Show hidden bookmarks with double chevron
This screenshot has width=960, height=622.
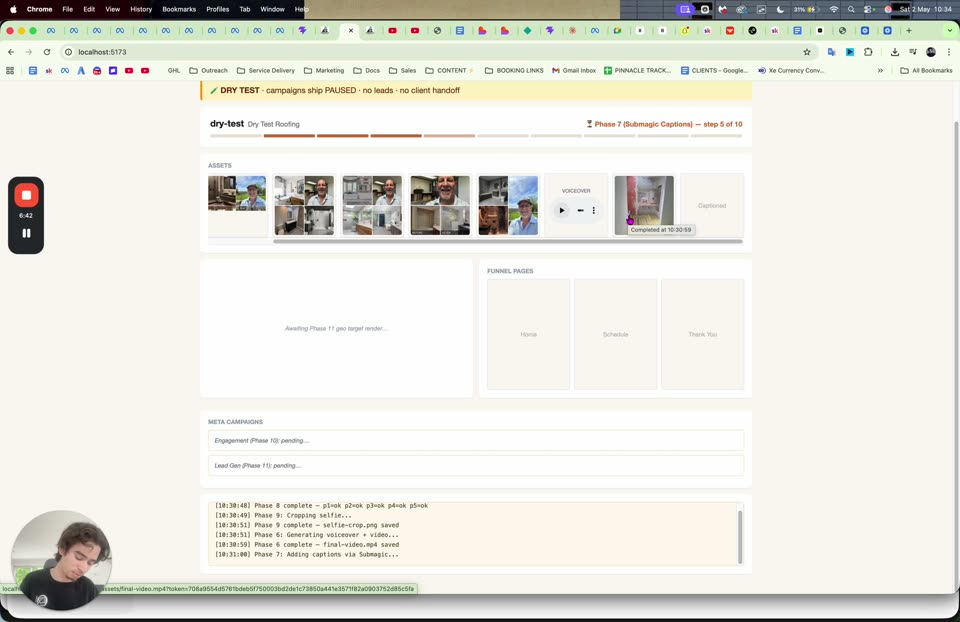(x=880, y=70)
